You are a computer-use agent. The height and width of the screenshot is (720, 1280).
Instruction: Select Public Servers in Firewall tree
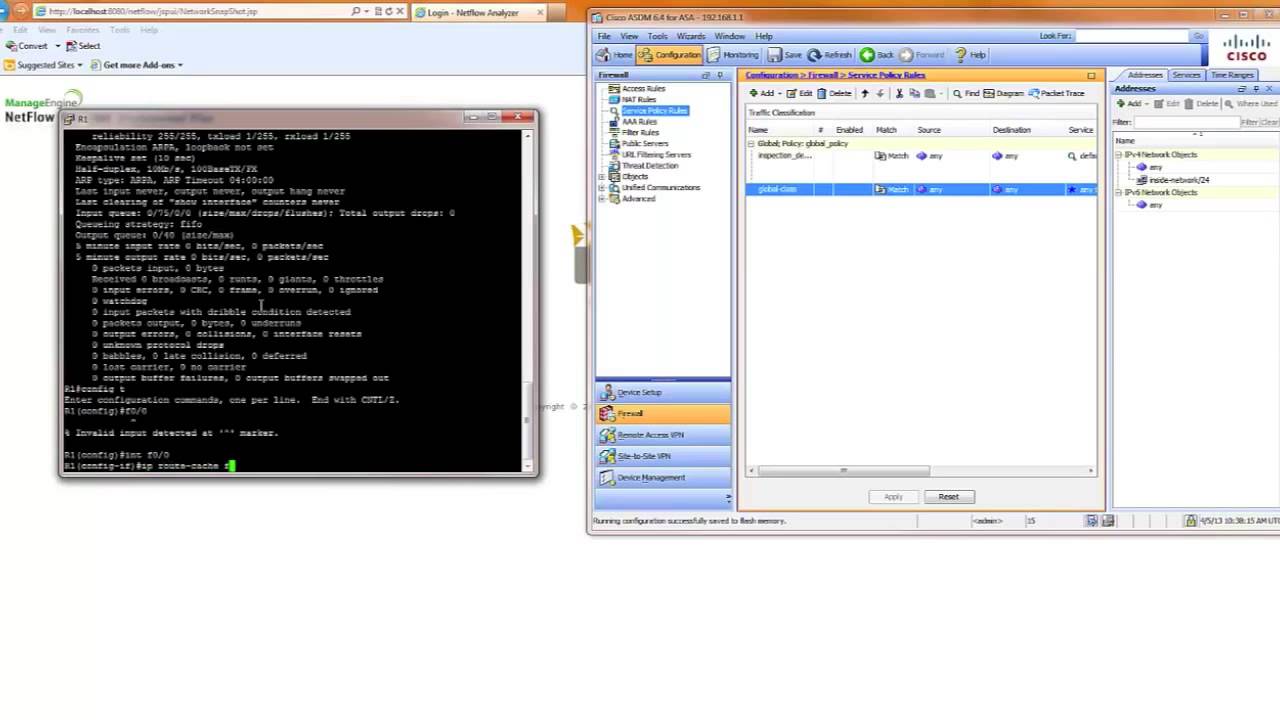coord(644,143)
